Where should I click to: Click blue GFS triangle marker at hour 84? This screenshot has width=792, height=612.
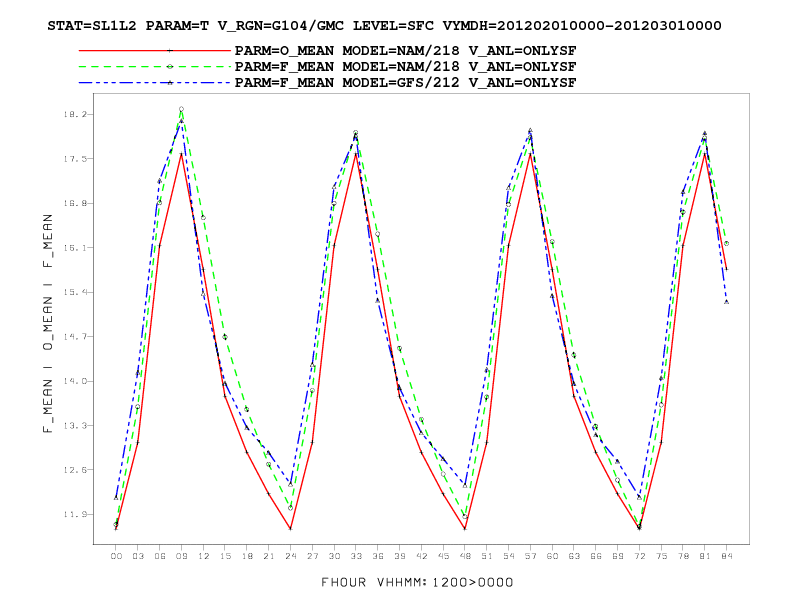pos(727,302)
